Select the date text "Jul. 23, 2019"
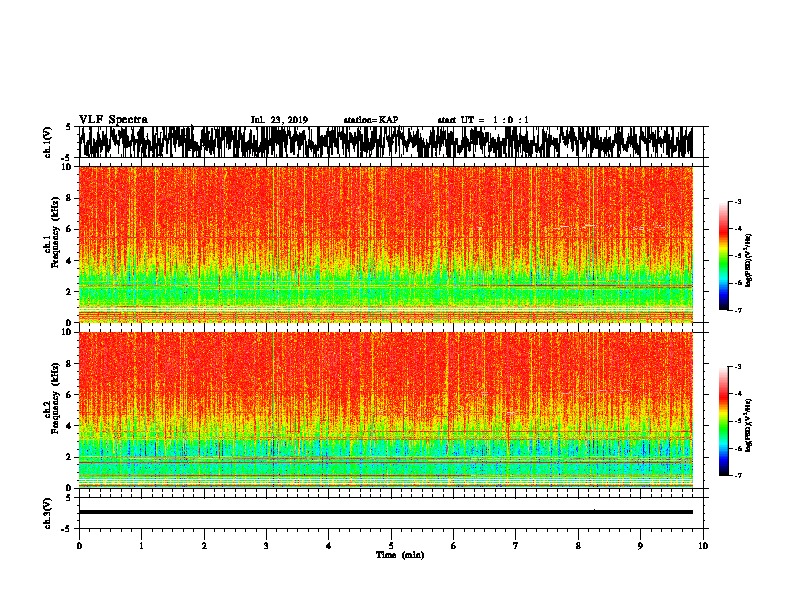The height and width of the screenshot is (612, 792). click(279, 120)
